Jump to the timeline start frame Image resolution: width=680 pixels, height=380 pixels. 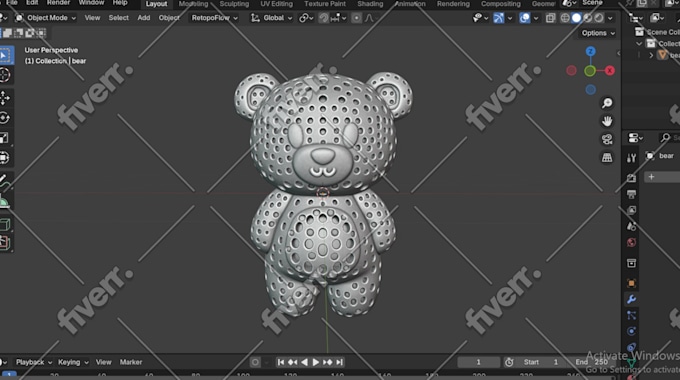(281, 362)
